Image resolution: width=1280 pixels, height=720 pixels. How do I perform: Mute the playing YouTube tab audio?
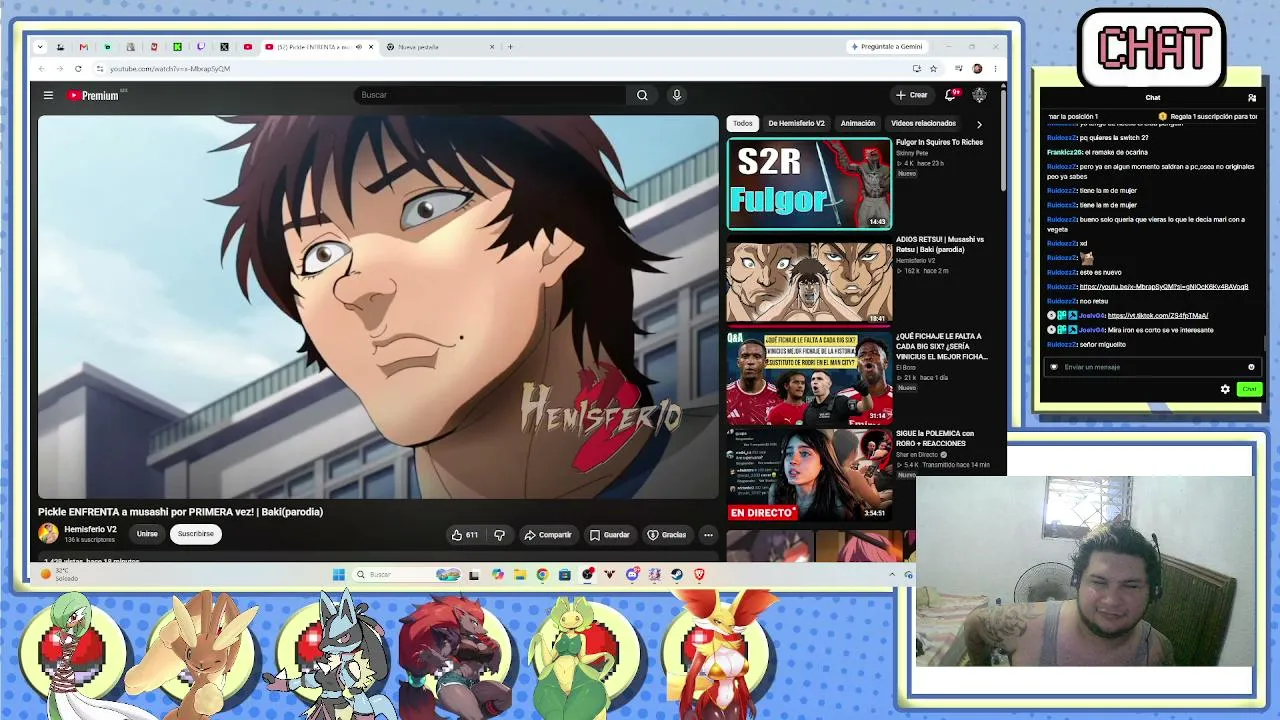pos(358,47)
